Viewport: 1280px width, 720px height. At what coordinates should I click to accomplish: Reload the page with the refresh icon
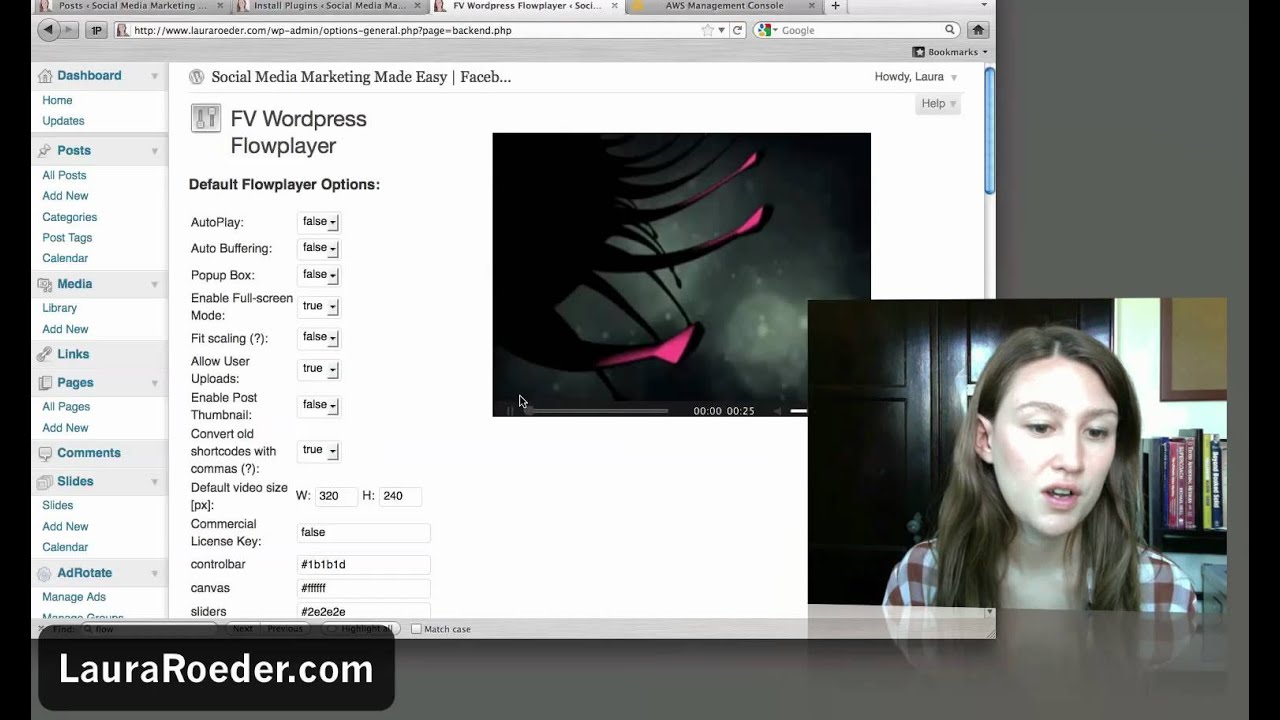(x=738, y=30)
